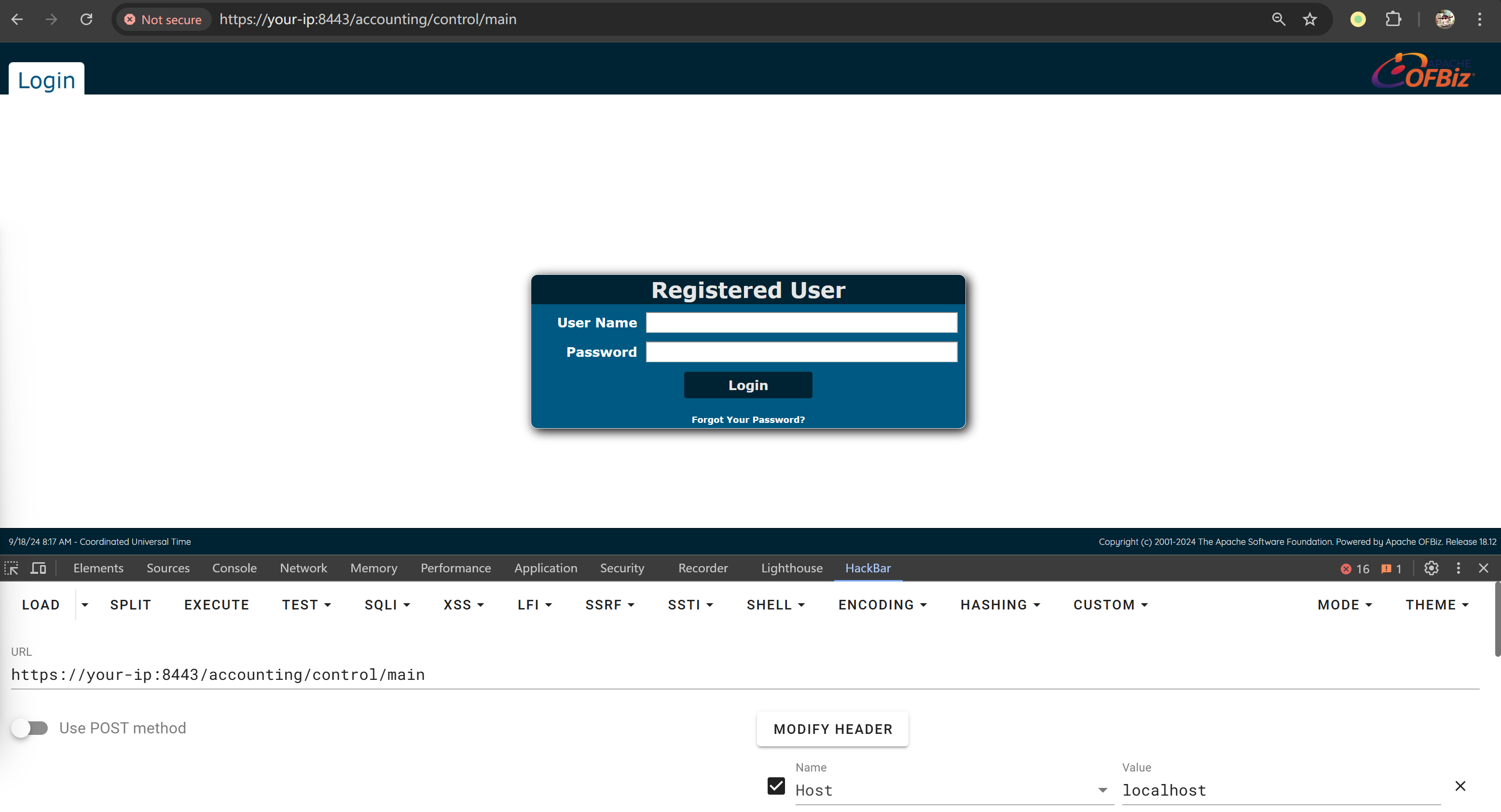Screen dimensions: 1501x812
Task: Open the ENCODING dropdown in HackBar
Action: click(882, 605)
